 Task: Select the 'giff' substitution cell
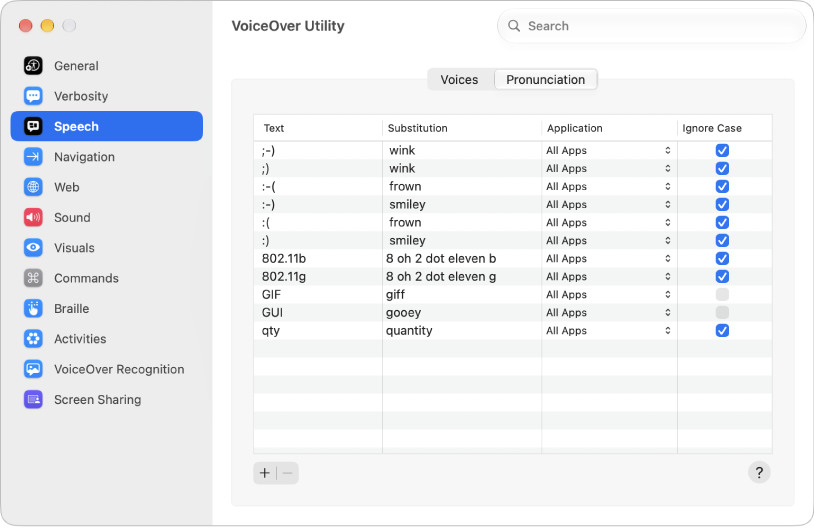(462, 294)
